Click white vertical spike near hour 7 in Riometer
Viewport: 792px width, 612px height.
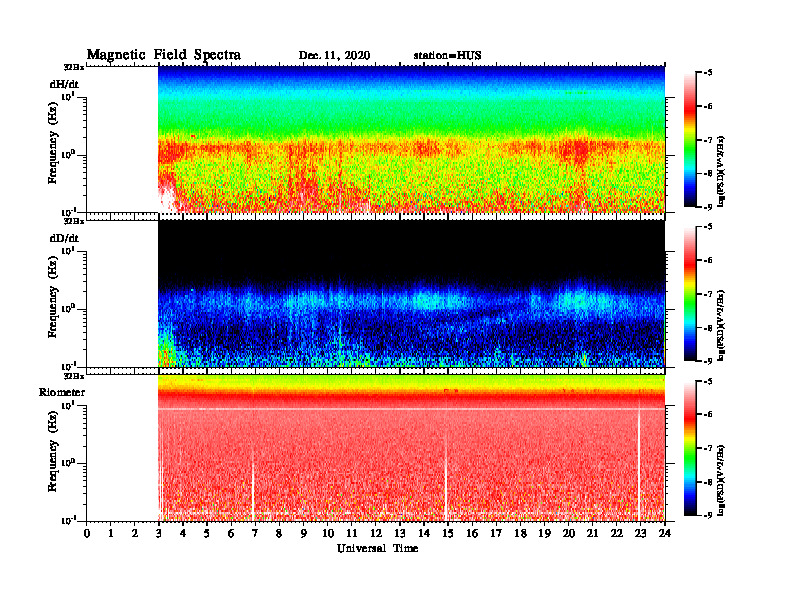[253, 485]
